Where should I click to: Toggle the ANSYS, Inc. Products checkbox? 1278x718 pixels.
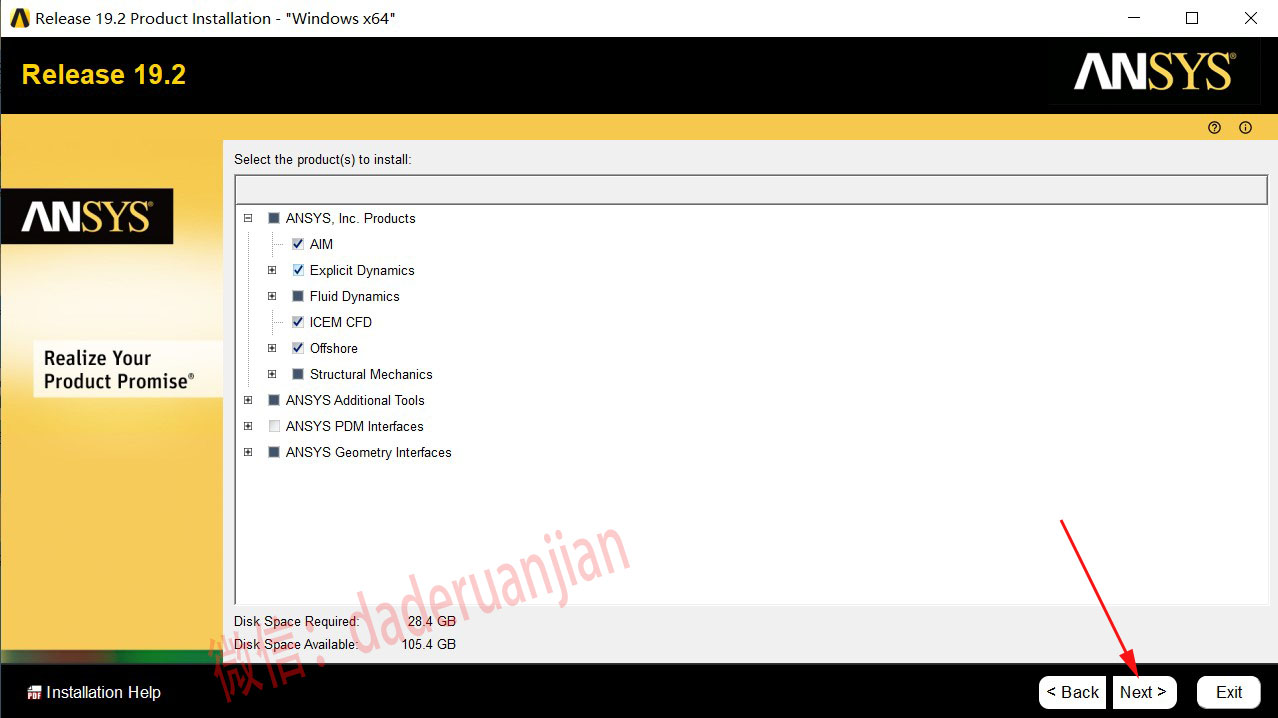(x=274, y=218)
